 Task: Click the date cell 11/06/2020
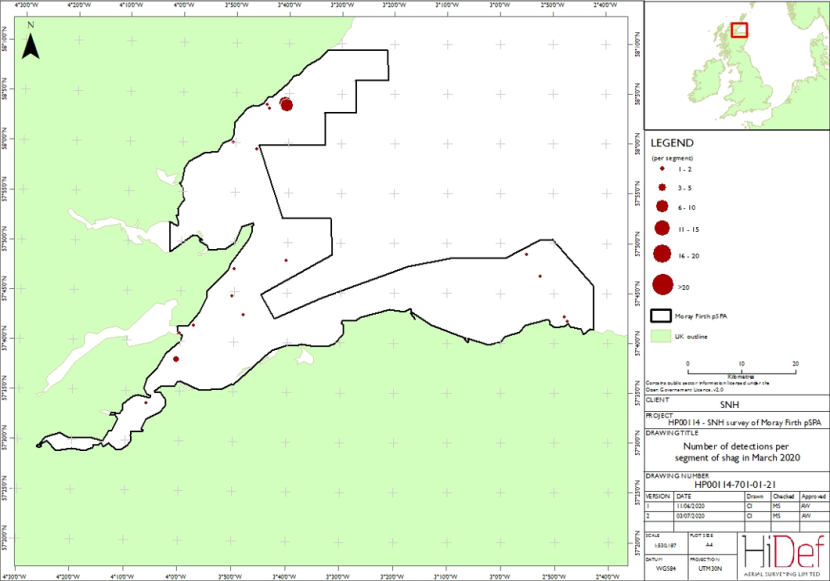690,506
